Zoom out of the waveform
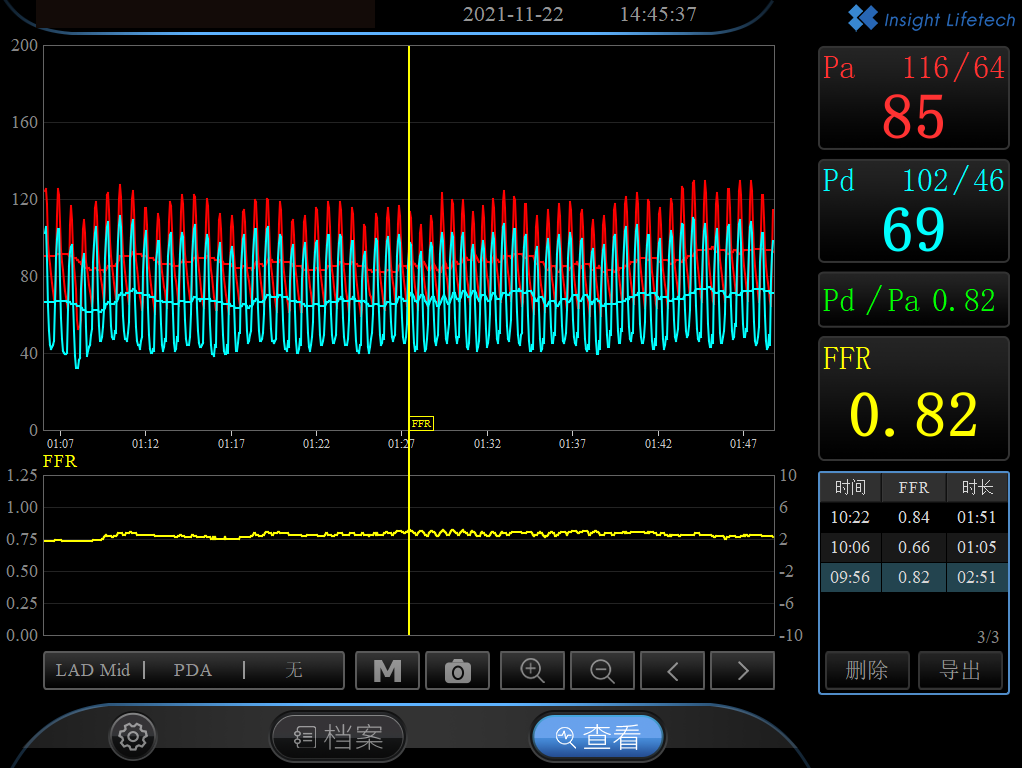 point(602,671)
